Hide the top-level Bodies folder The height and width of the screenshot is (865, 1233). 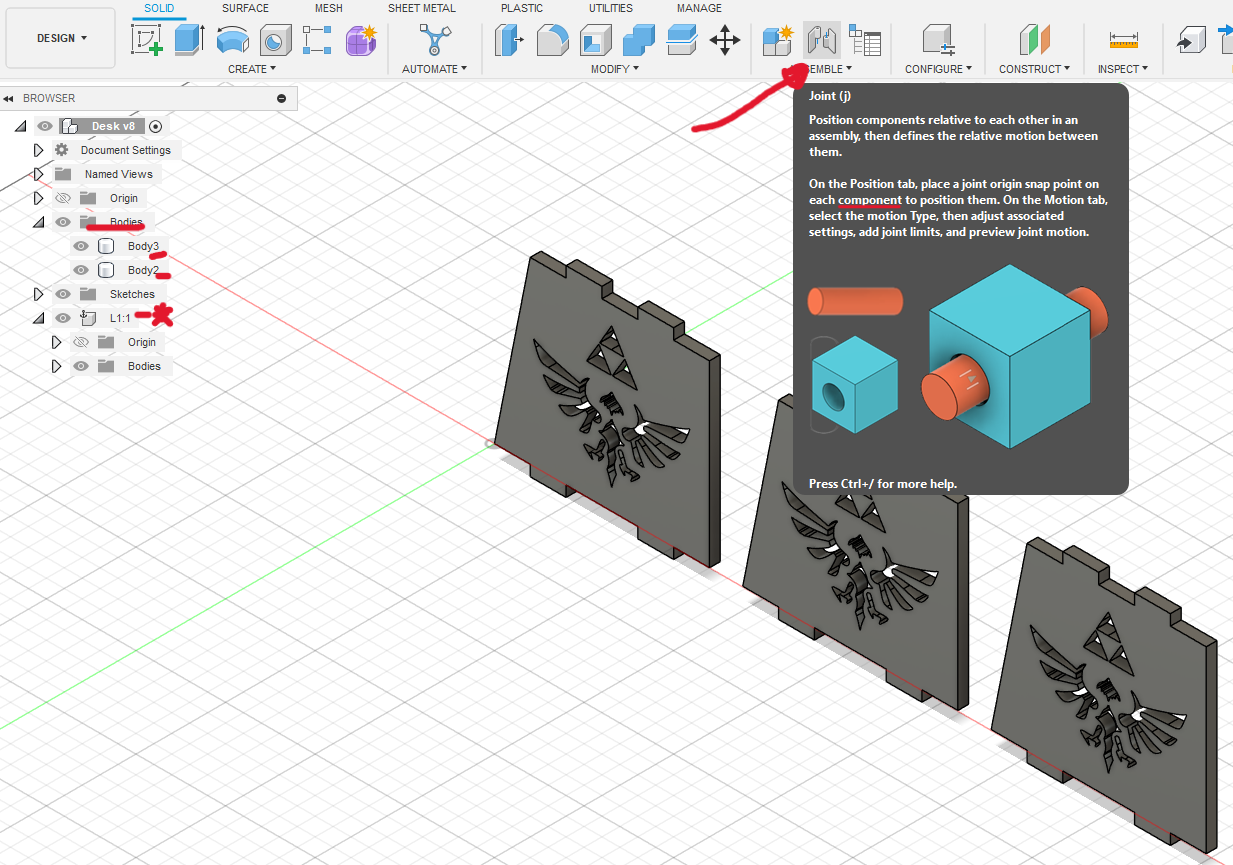[63, 222]
